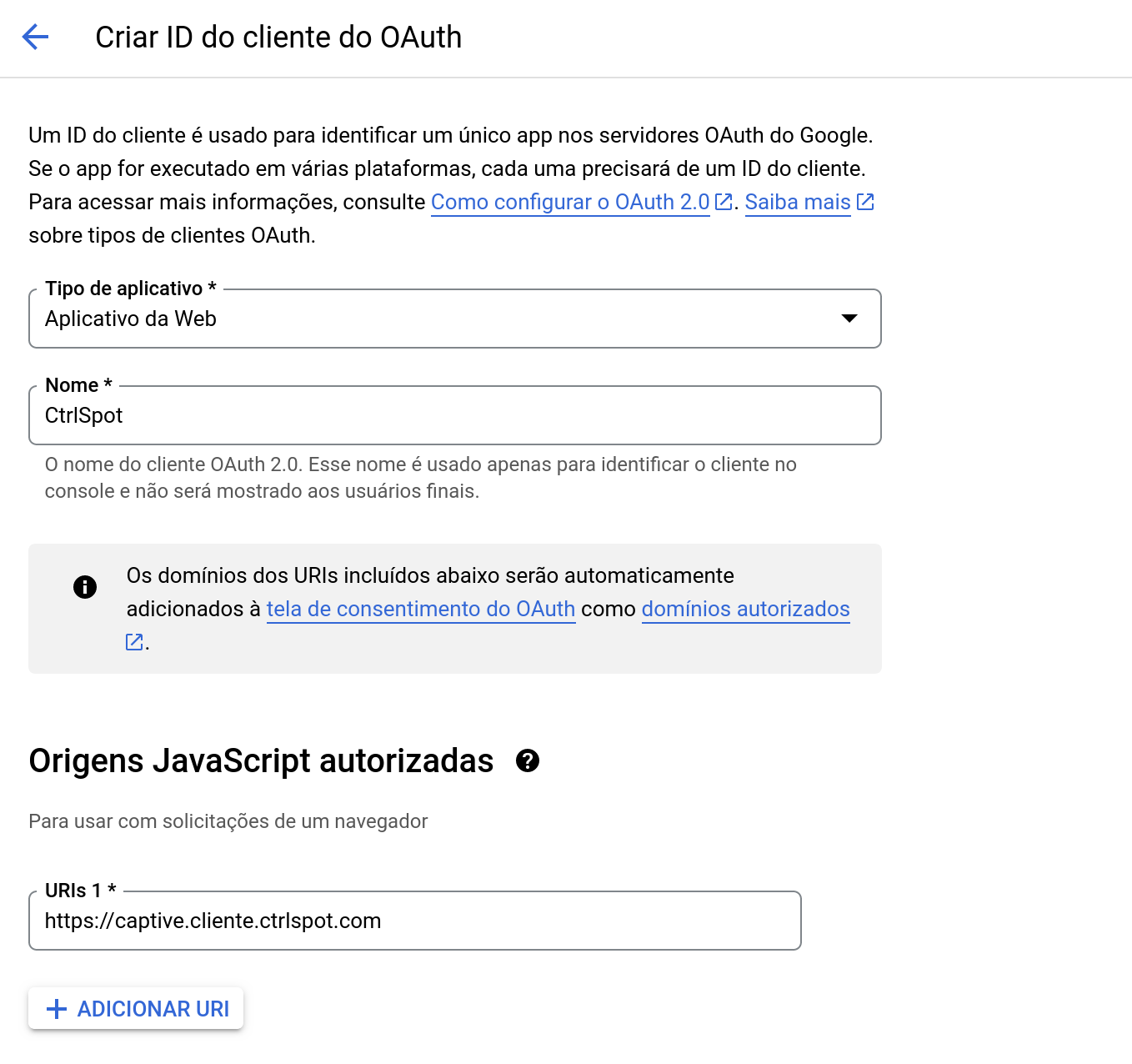Image resolution: width=1132 pixels, height=1064 pixels.
Task: Click the gray banner about authorized domains
Action: click(x=454, y=609)
